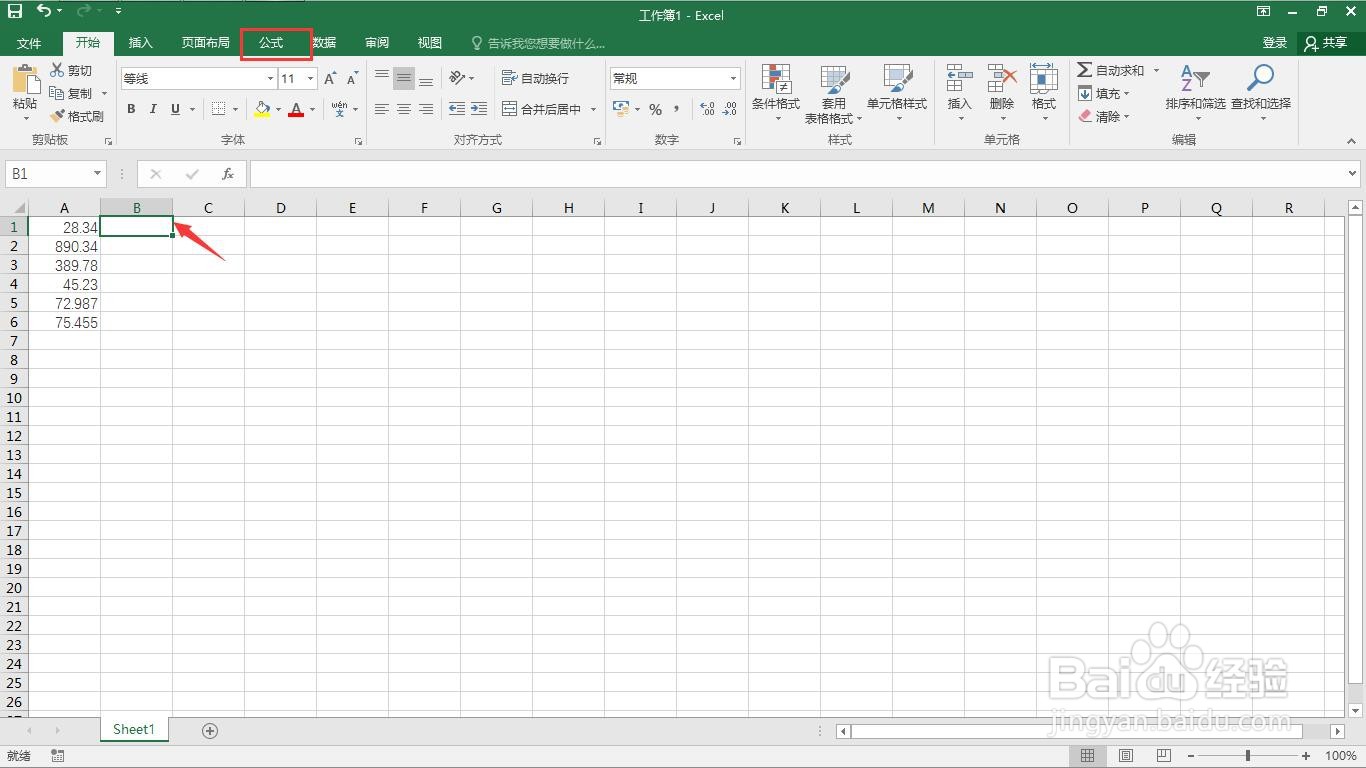1366x768 pixels.
Task: Open the 审阅 tab
Action: 377,43
